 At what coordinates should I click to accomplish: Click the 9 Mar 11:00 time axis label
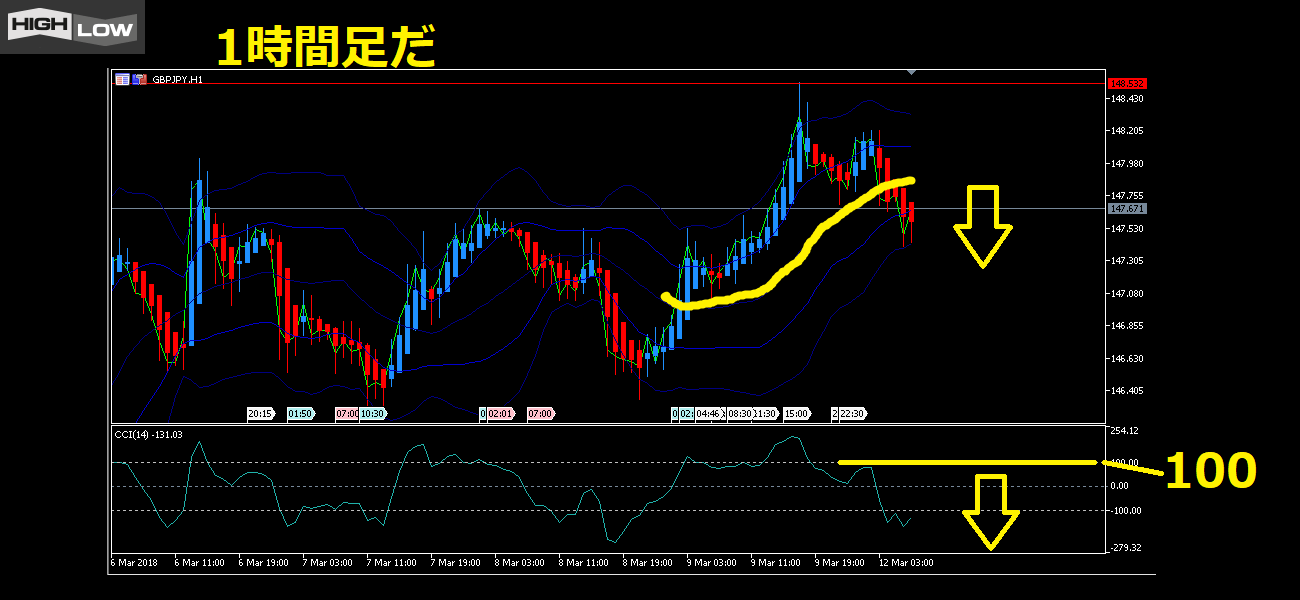point(773,563)
